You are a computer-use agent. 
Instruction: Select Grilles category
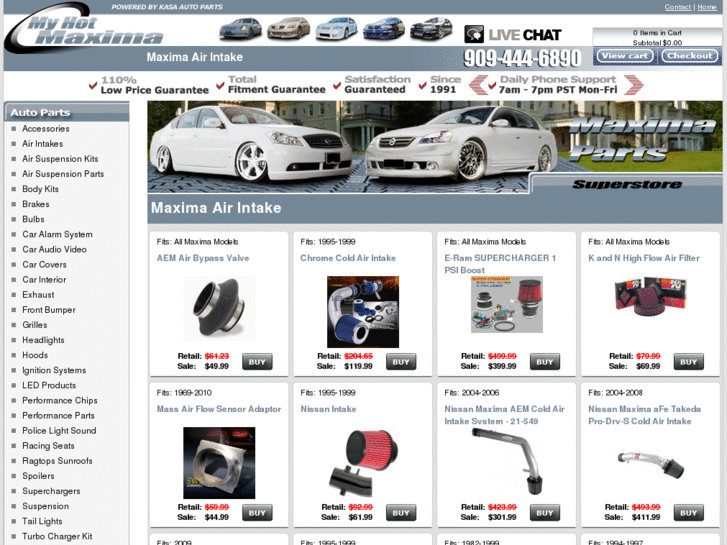[35, 325]
